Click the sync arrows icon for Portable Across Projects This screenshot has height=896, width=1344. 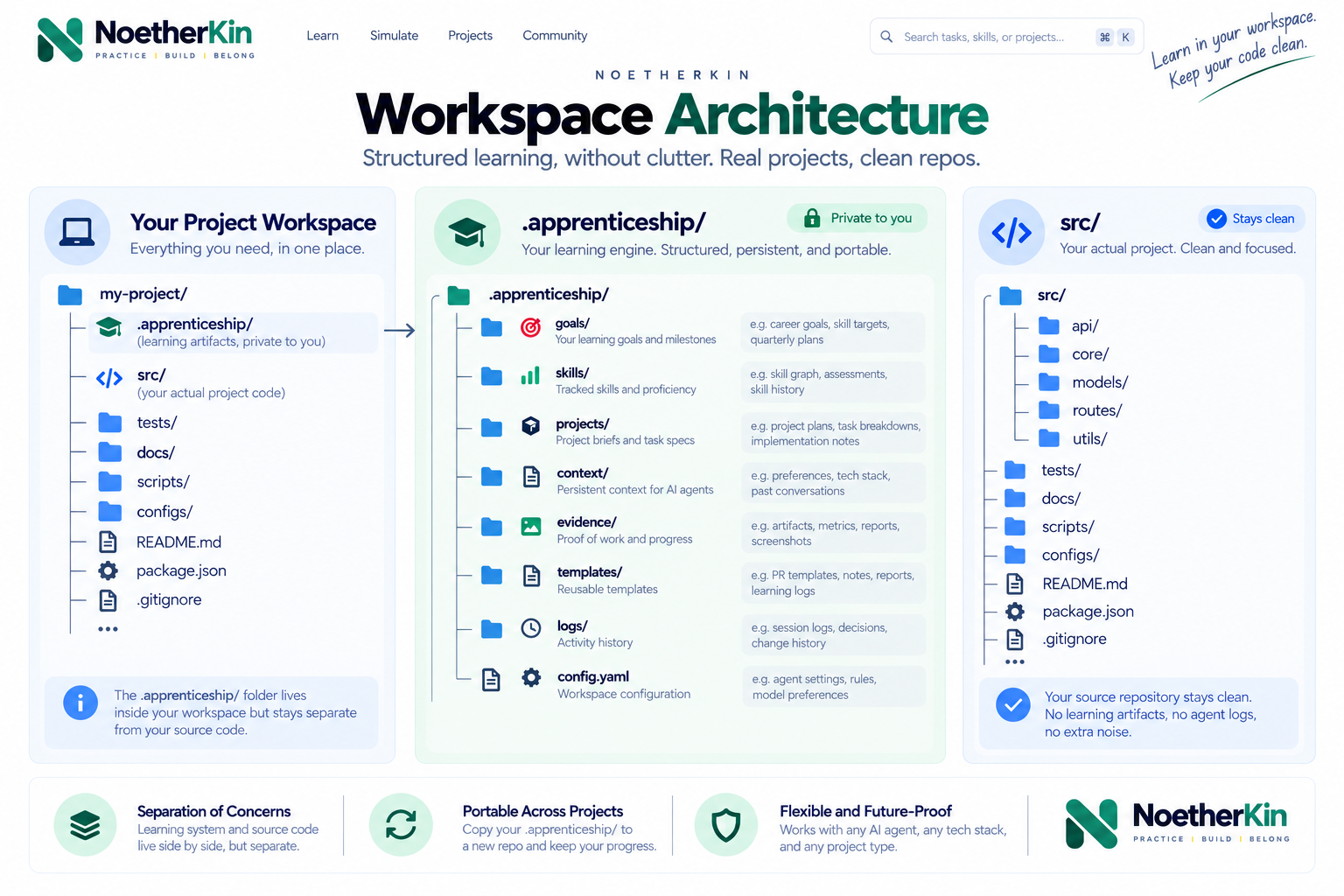tap(401, 825)
